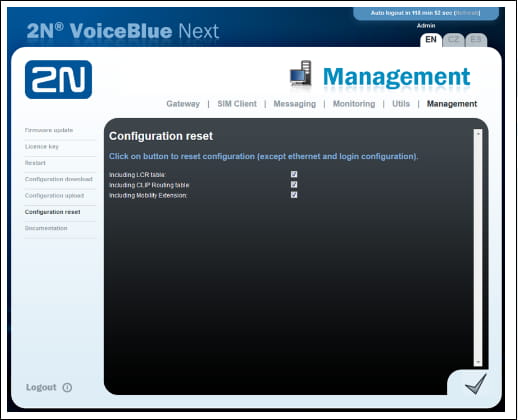Open Restart in sidebar
The width and height of the screenshot is (518, 420).
tap(35, 163)
